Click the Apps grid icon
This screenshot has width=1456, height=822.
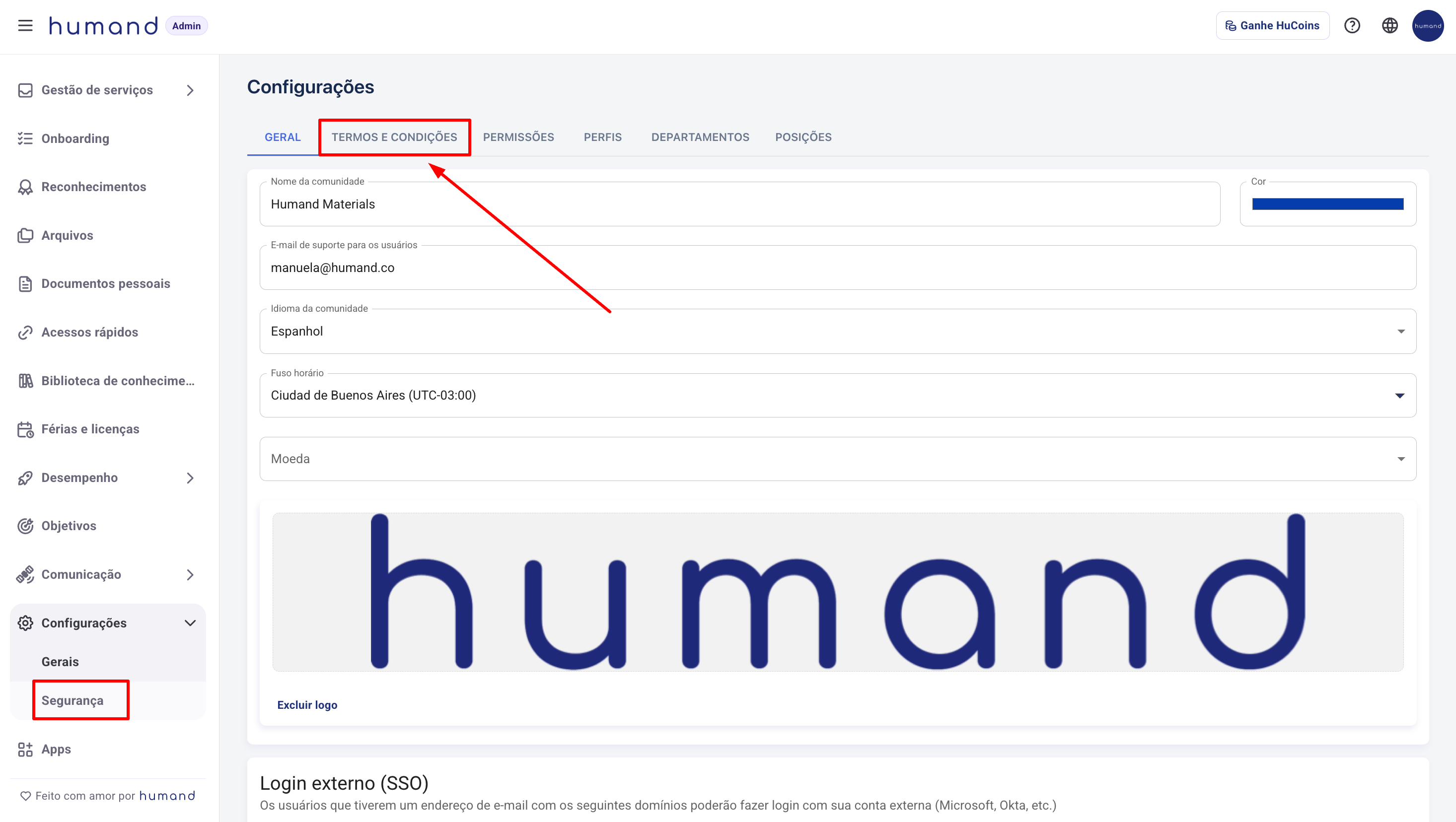coord(25,750)
